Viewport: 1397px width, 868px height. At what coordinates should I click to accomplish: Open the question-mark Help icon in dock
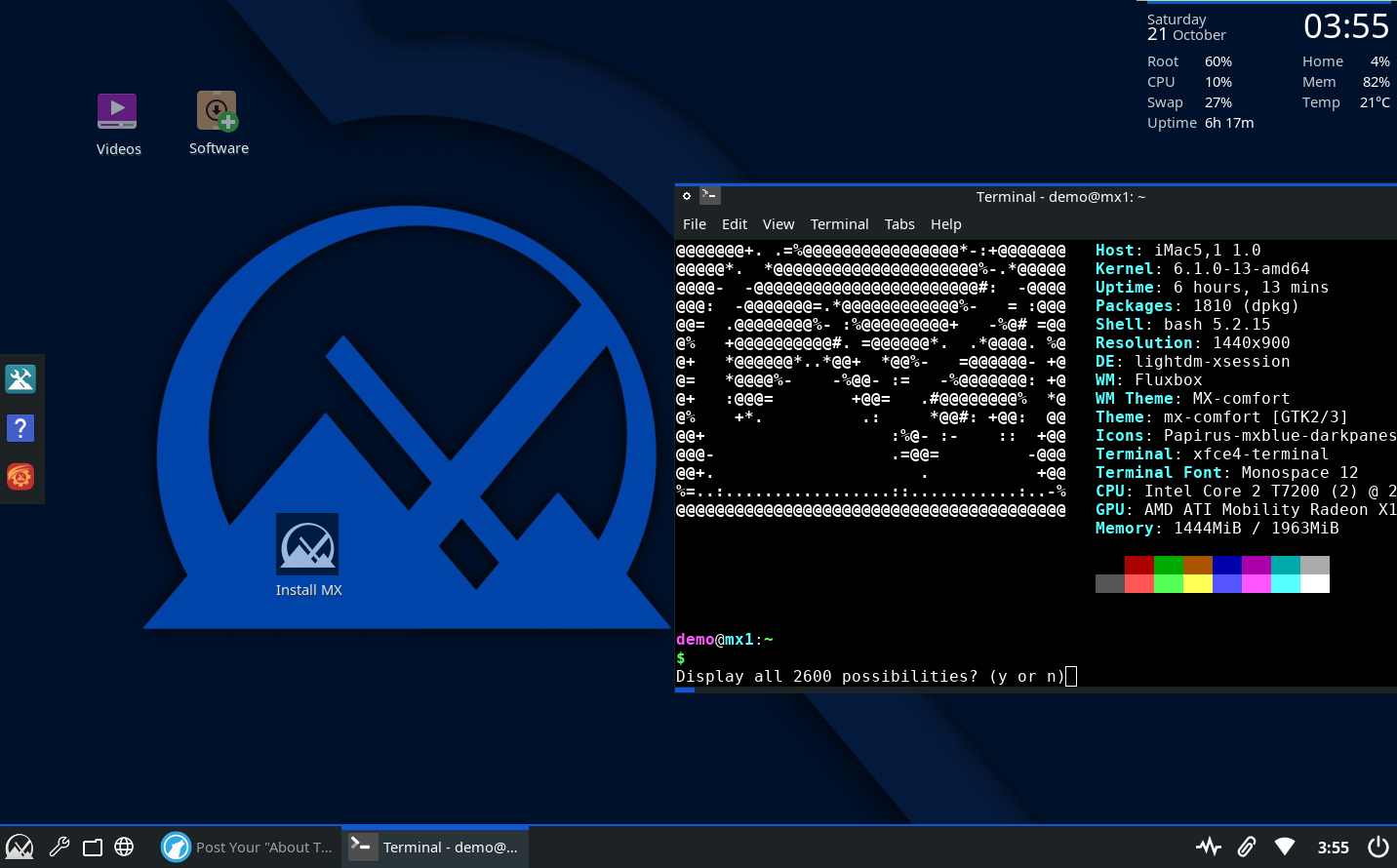click(20, 427)
